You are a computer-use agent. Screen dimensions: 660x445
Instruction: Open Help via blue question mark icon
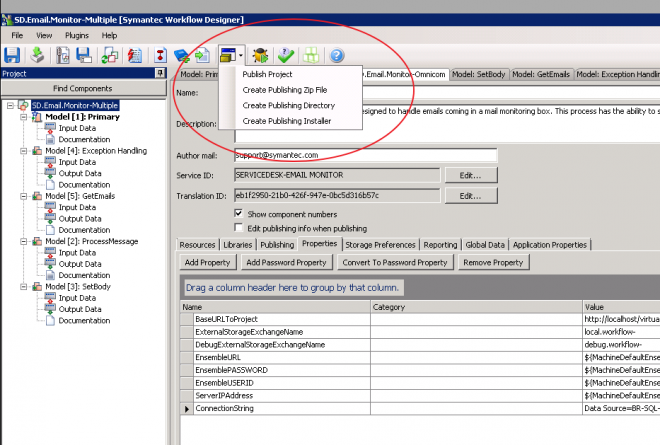(x=337, y=55)
